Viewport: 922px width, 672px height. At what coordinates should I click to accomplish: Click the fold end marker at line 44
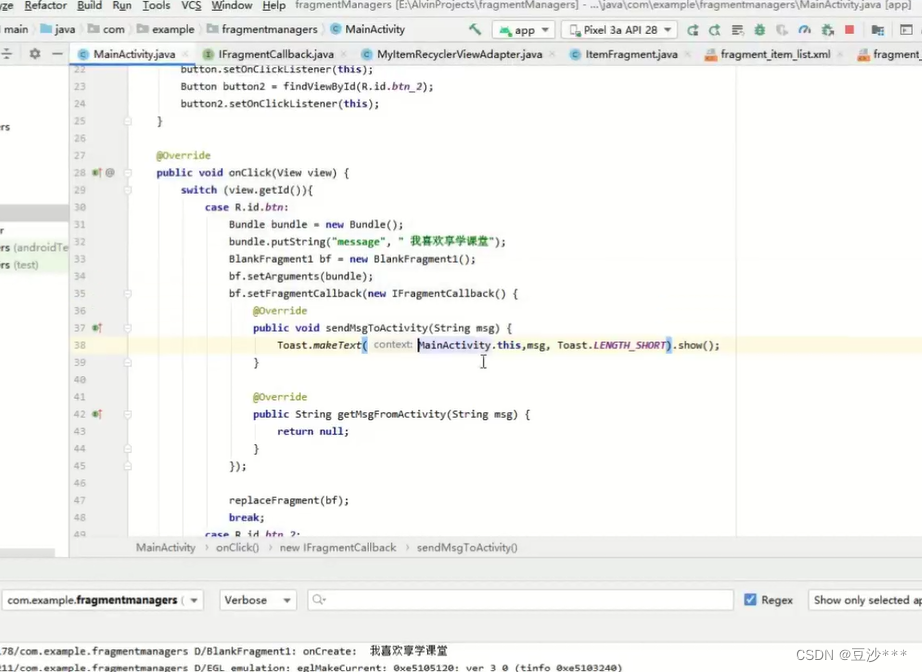click(128, 449)
